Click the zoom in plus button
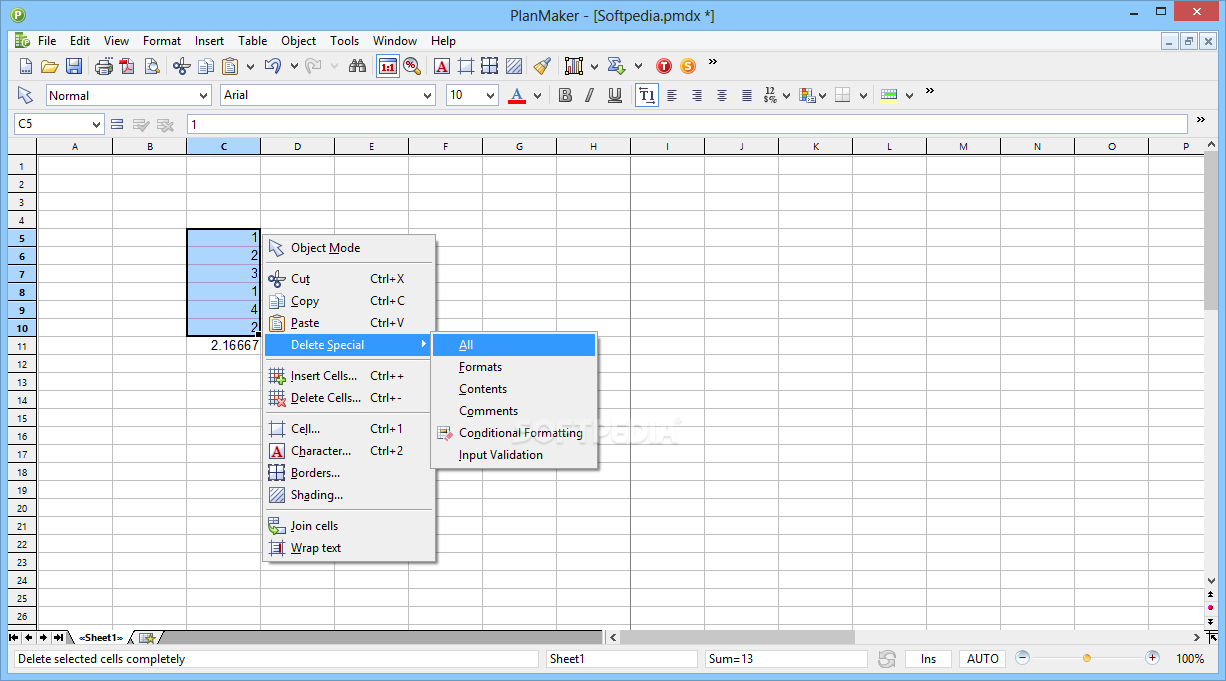This screenshot has height=681, width=1226. coord(1152,658)
